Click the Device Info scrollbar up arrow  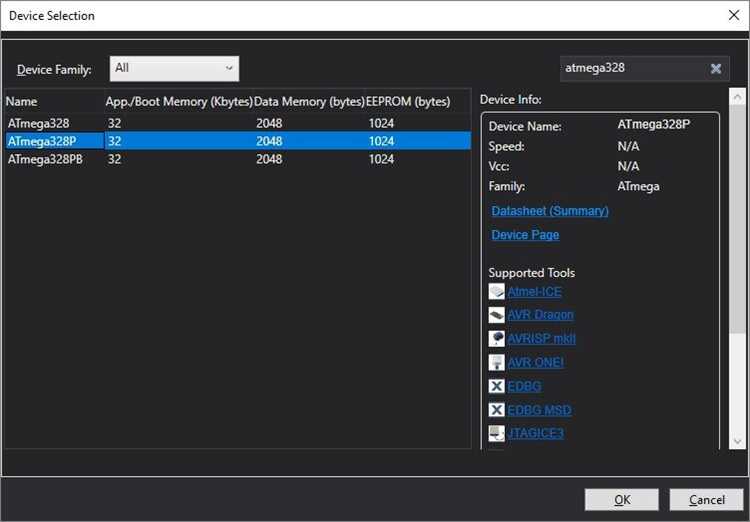coord(737,96)
